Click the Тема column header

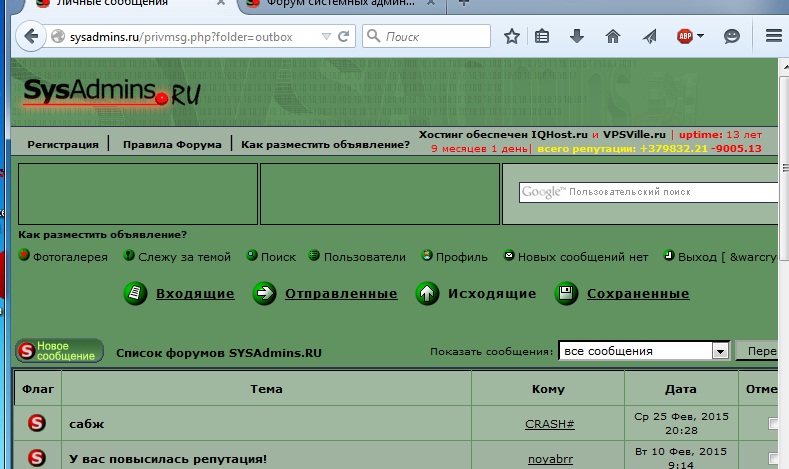pos(267,389)
